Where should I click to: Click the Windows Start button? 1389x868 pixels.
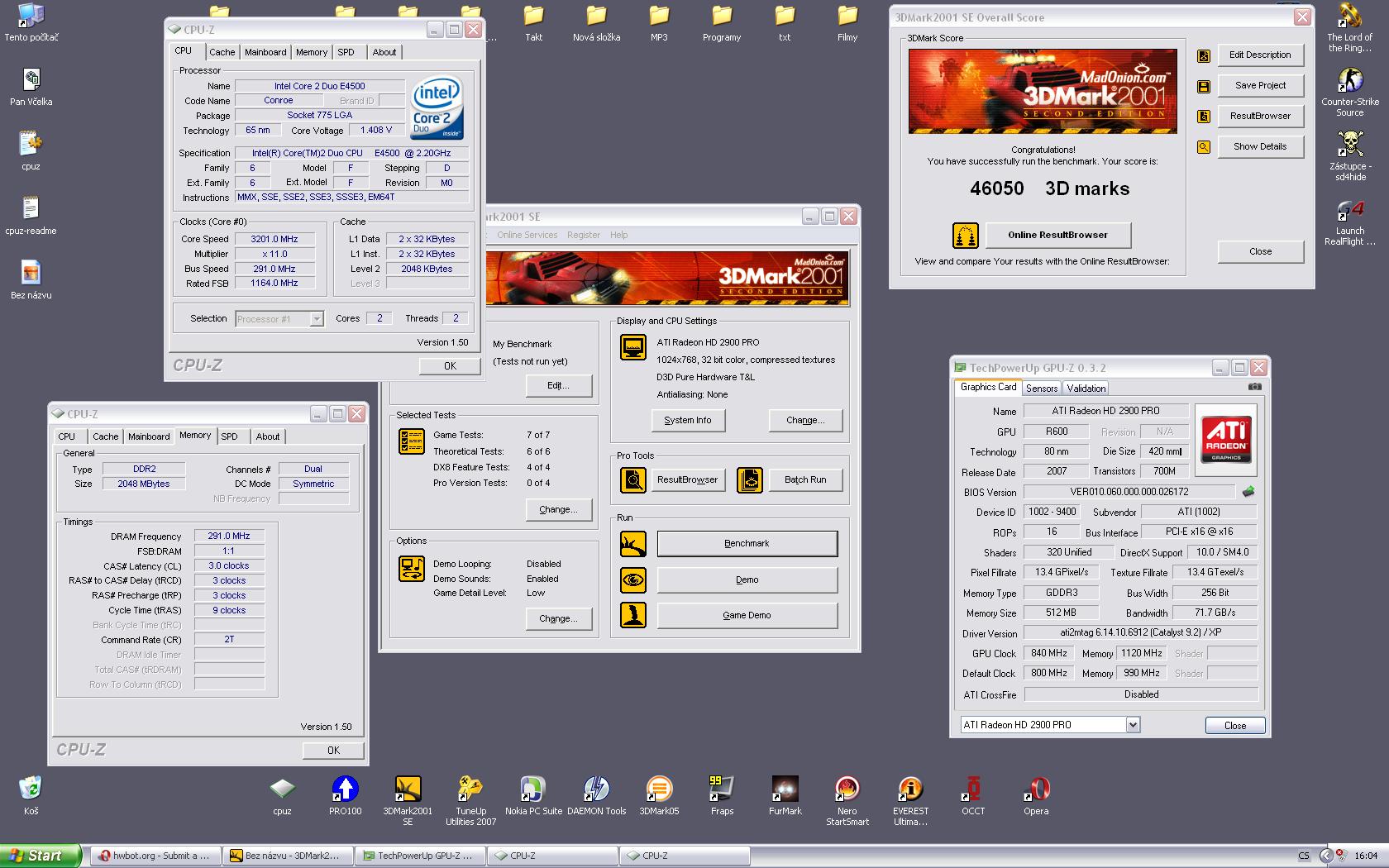[41, 856]
